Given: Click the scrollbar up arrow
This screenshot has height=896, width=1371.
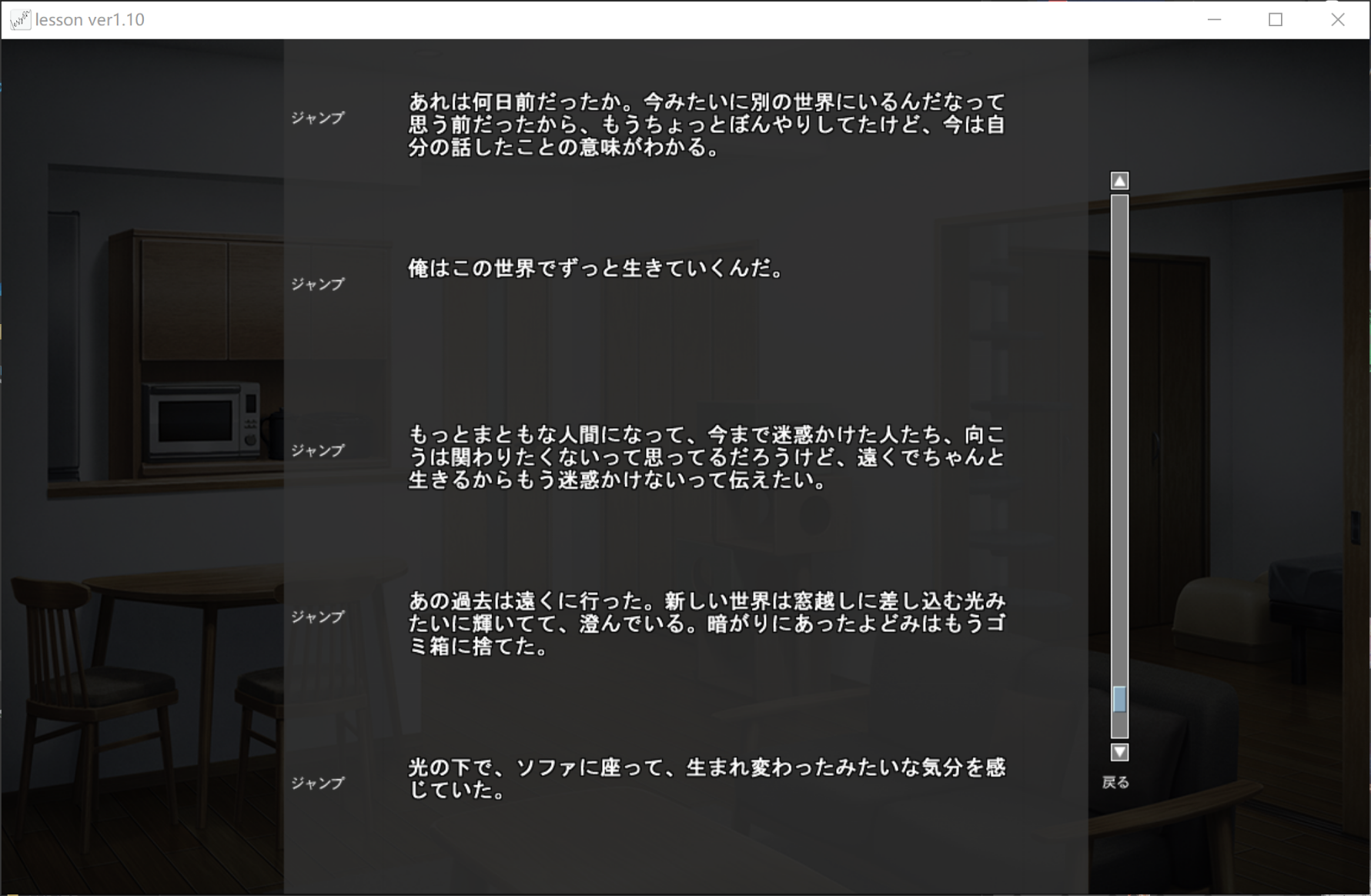Looking at the screenshot, I should click(x=1119, y=181).
